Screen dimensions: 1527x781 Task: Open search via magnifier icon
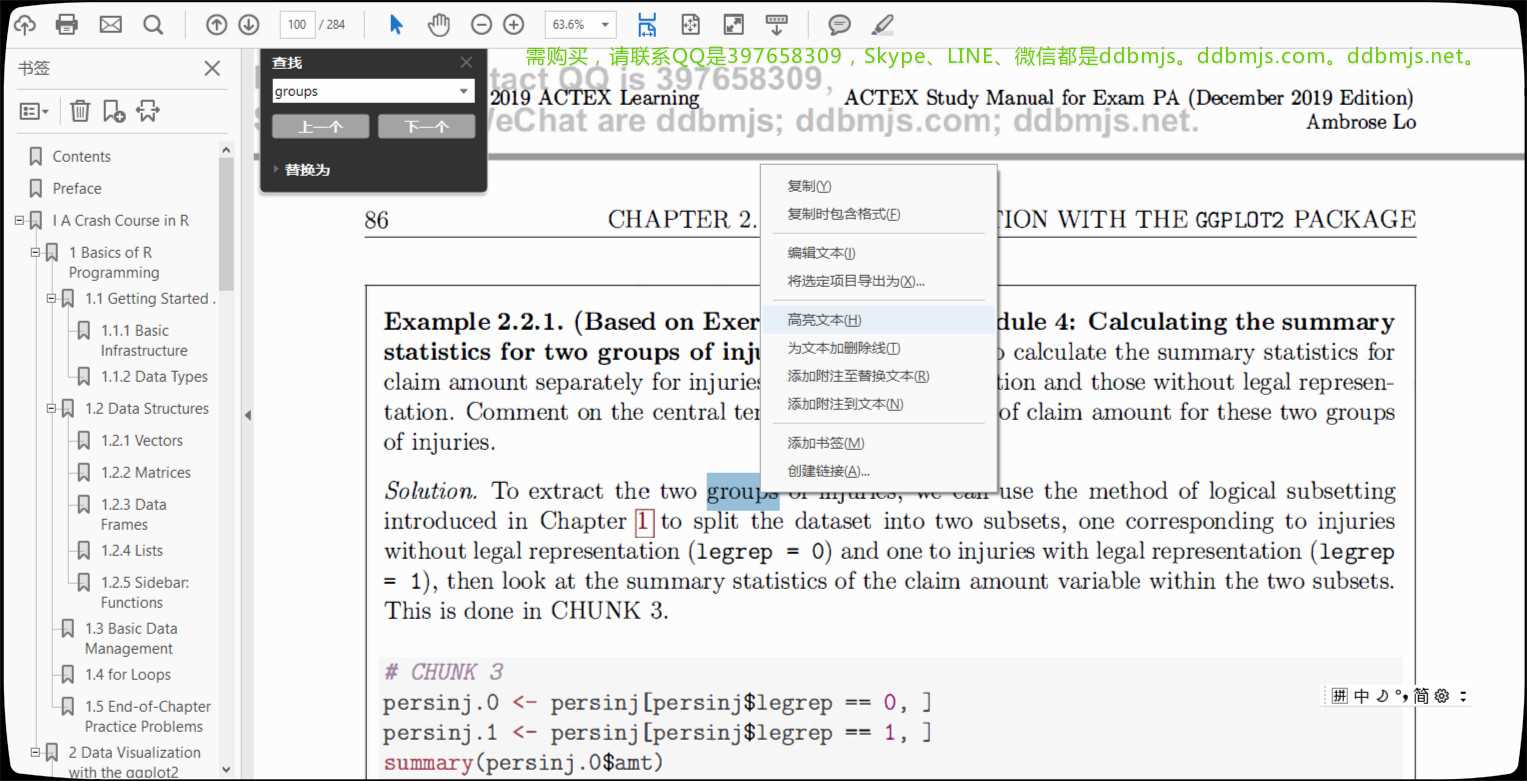pos(153,25)
